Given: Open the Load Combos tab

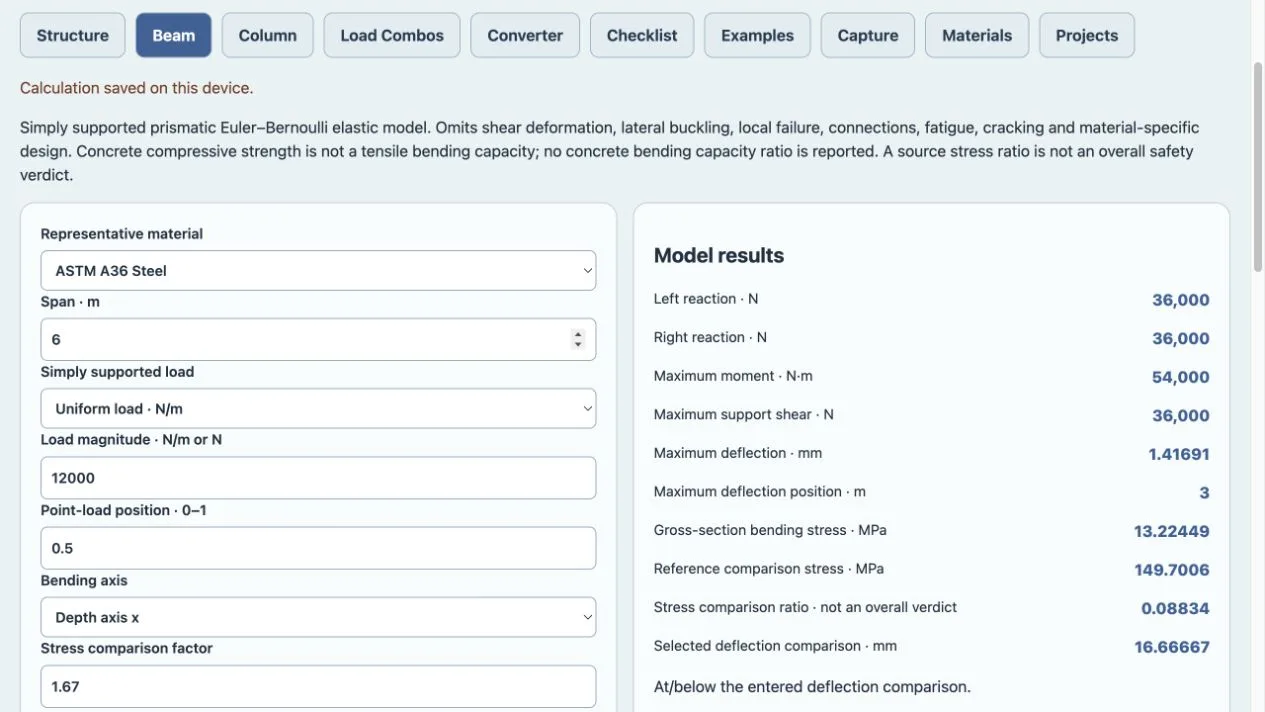Looking at the screenshot, I should pyautogui.click(x=392, y=35).
